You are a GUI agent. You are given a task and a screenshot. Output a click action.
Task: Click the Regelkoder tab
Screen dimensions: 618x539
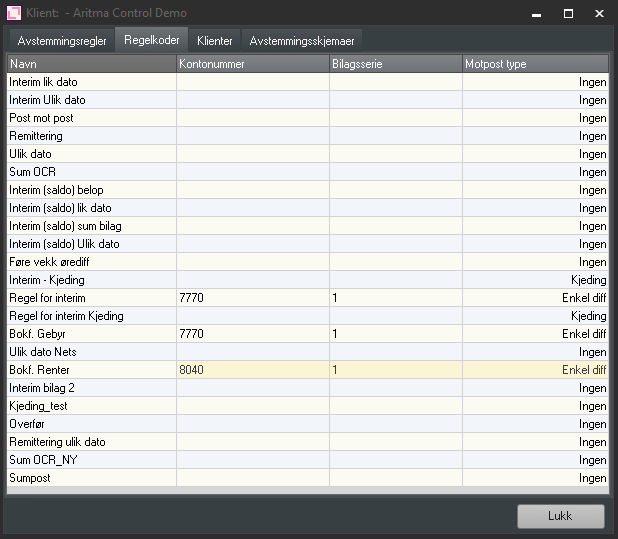[x=151, y=41]
